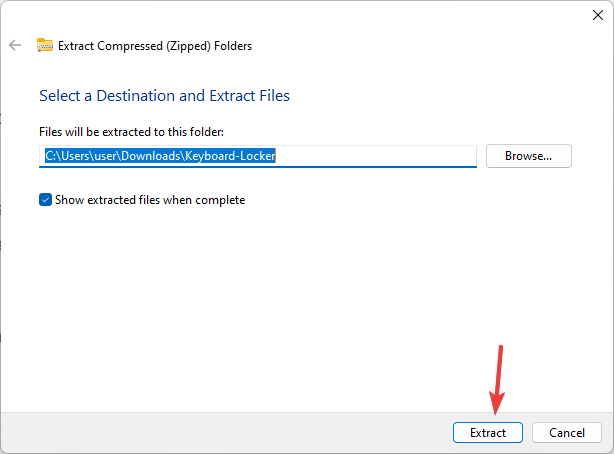Click the word 'Browse...' on its button
Viewport: 614px width, 454px height.
(528, 156)
